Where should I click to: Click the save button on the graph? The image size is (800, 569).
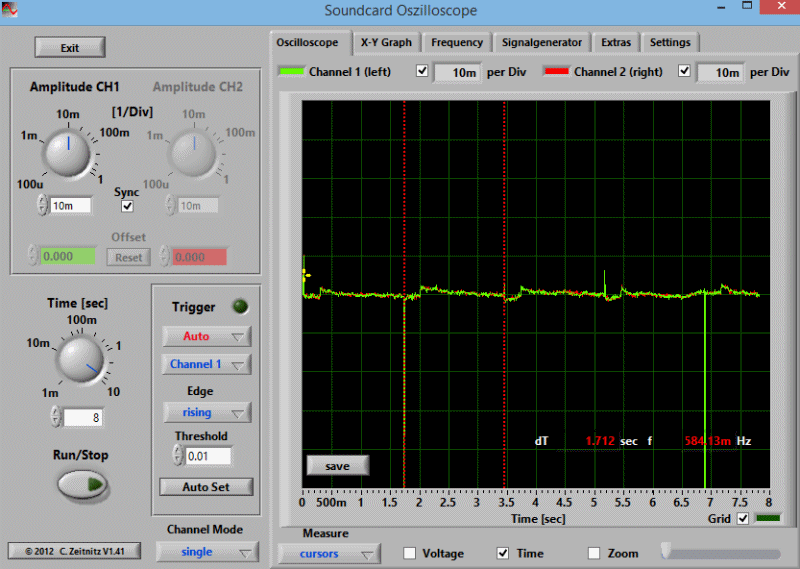click(337, 466)
